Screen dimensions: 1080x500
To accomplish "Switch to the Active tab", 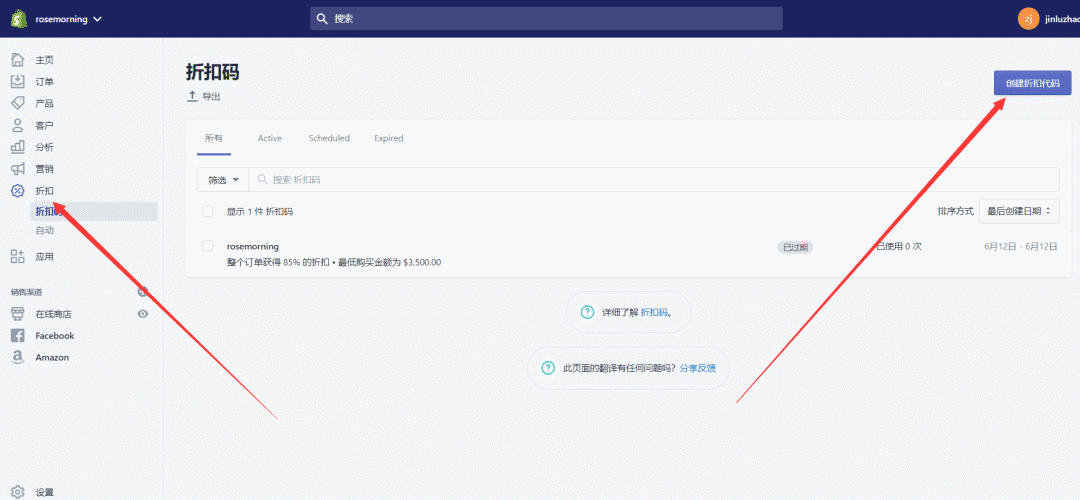I will (270, 138).
